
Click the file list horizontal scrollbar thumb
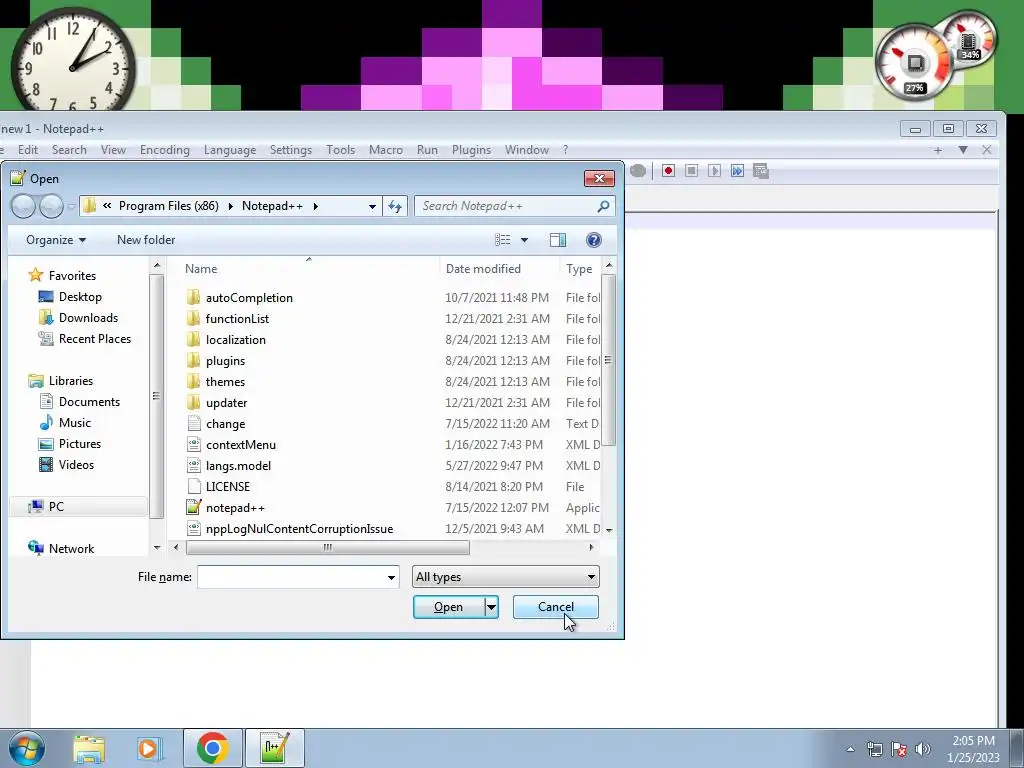[x=328, y=547]
